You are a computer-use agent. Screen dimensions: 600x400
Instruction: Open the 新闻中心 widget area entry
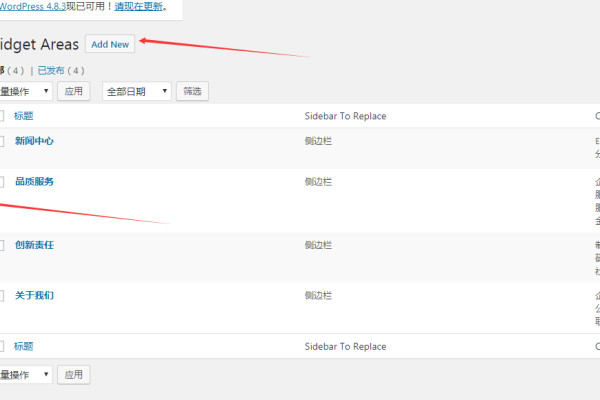pyautogui.click(x=34, y=141)
